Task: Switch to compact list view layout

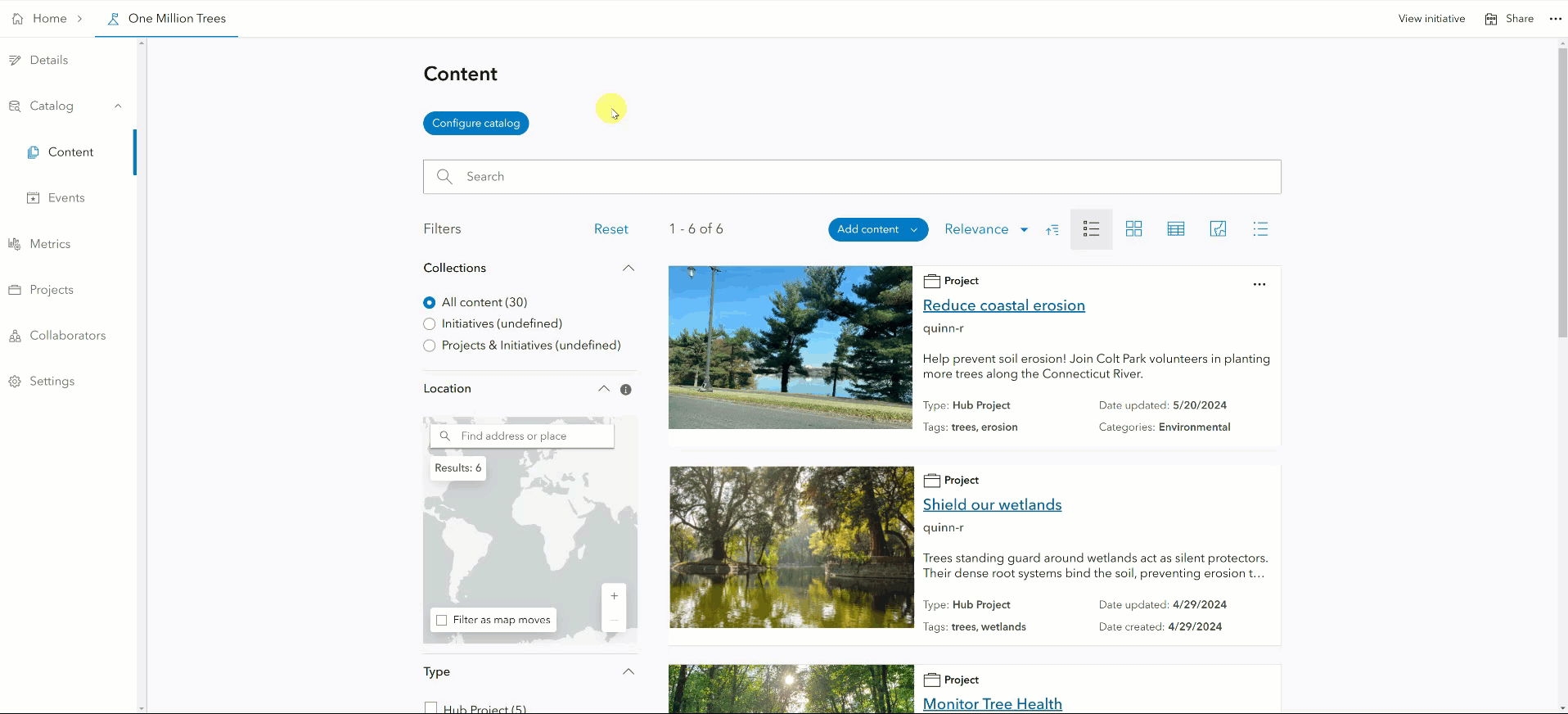Action: click(x=1260, y=229)
